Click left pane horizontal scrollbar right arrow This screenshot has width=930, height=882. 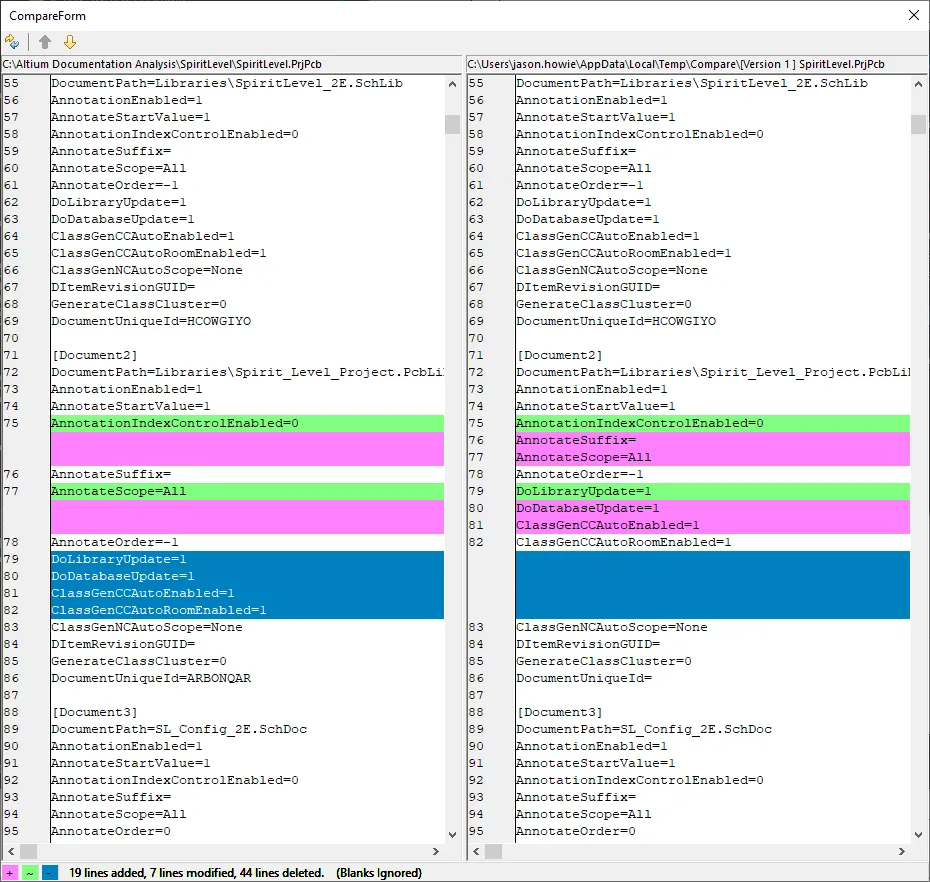435,852
